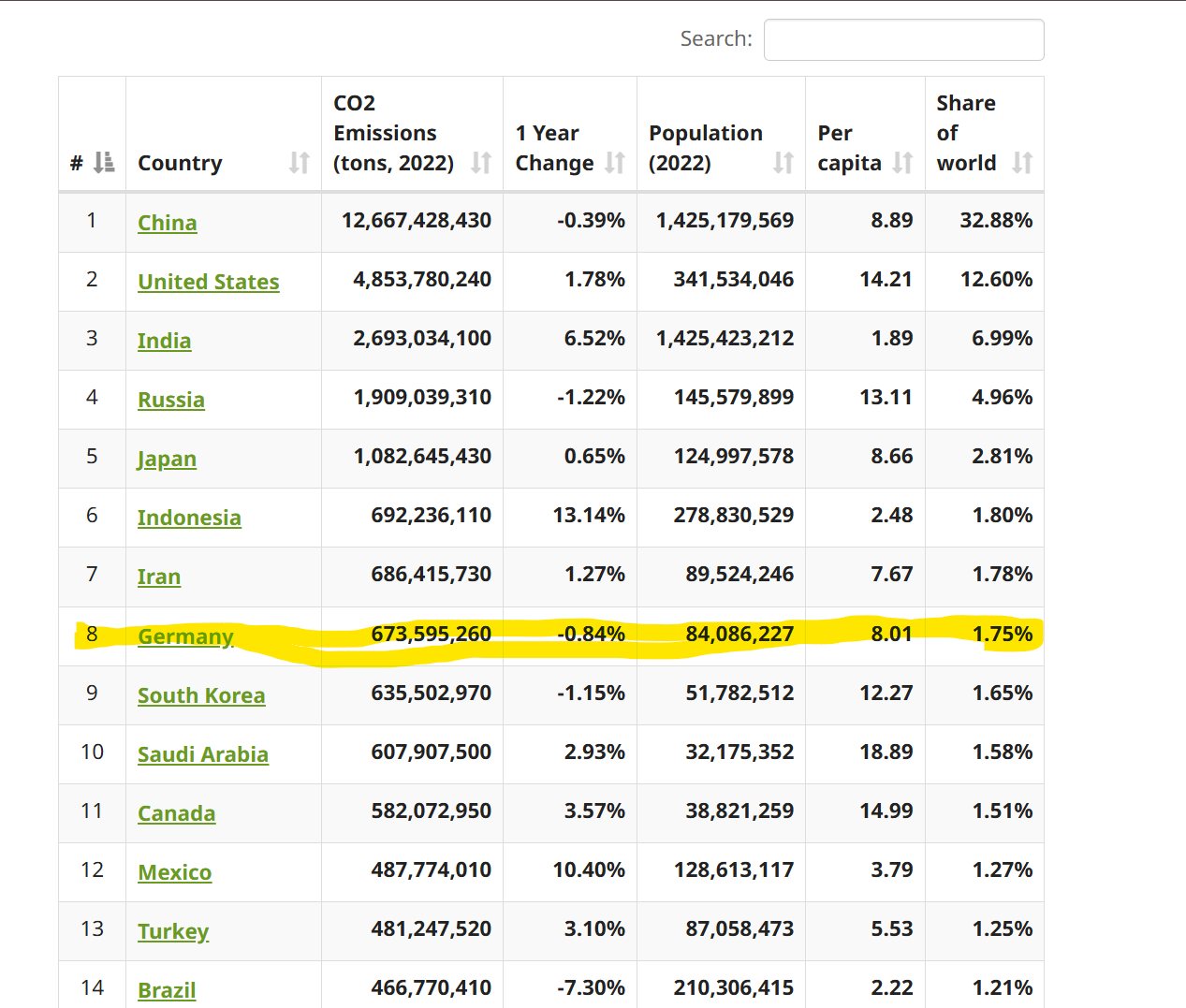Image resolution: width=1186 pixels, height=1008 pixels.
Task: Open the Brazil country link
Action: pos(167,990)
